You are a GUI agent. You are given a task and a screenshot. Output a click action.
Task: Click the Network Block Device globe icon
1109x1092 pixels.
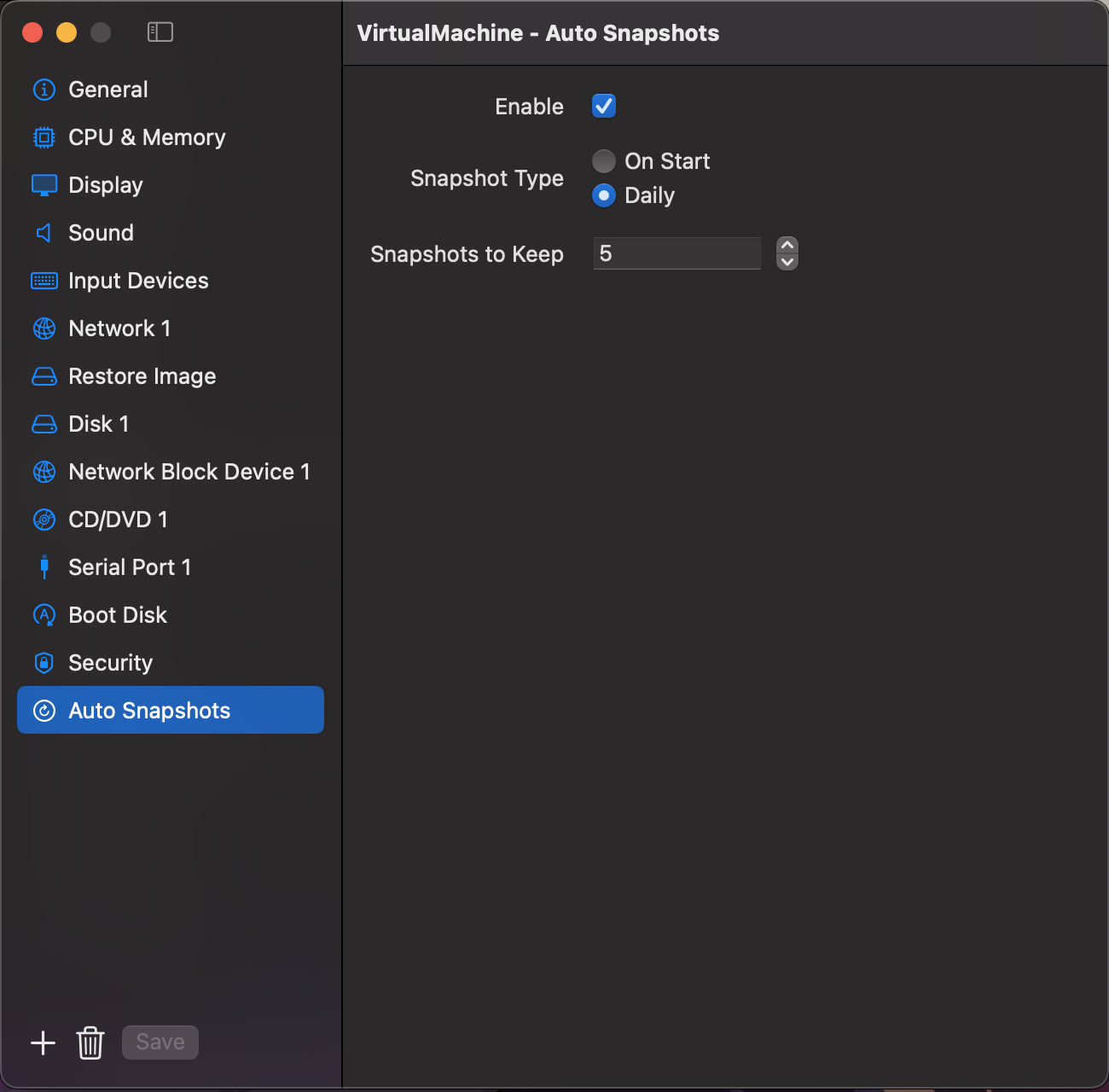44,472
